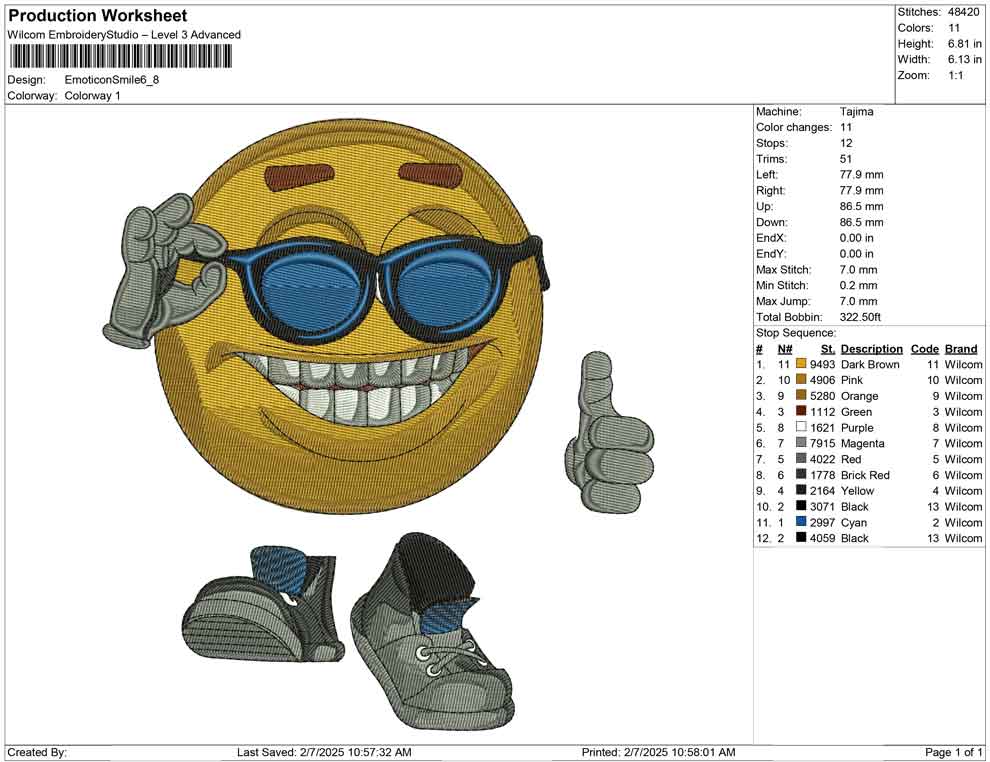Viewport: 990px width, 762px height.
Task: Click the 1778 Brick Red swatch
Action: (x=801, y=474)
